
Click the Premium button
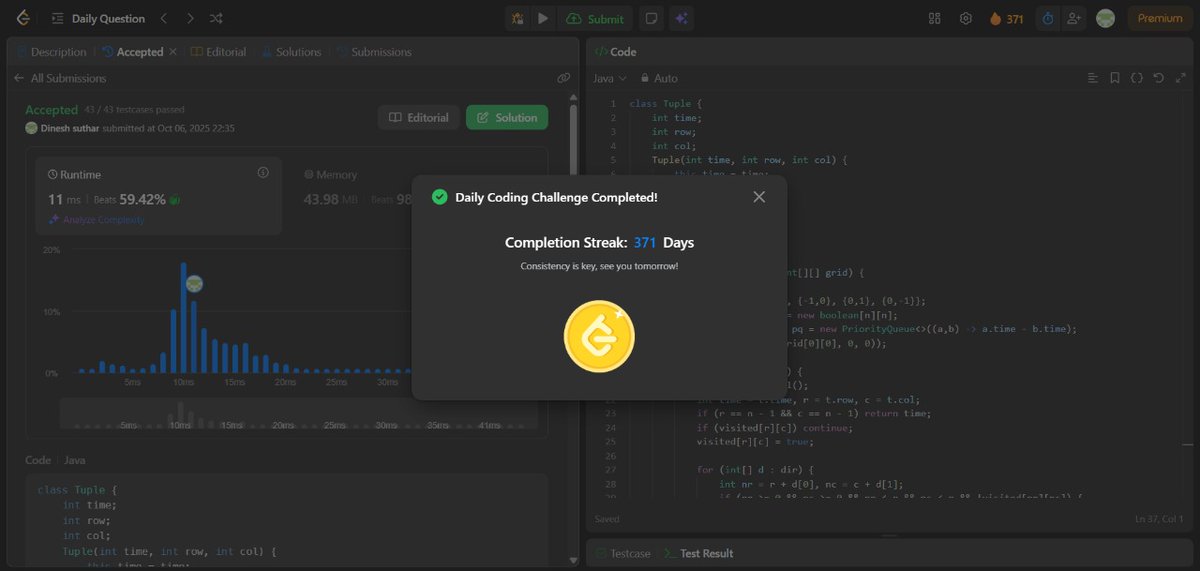pos(1160,18)
